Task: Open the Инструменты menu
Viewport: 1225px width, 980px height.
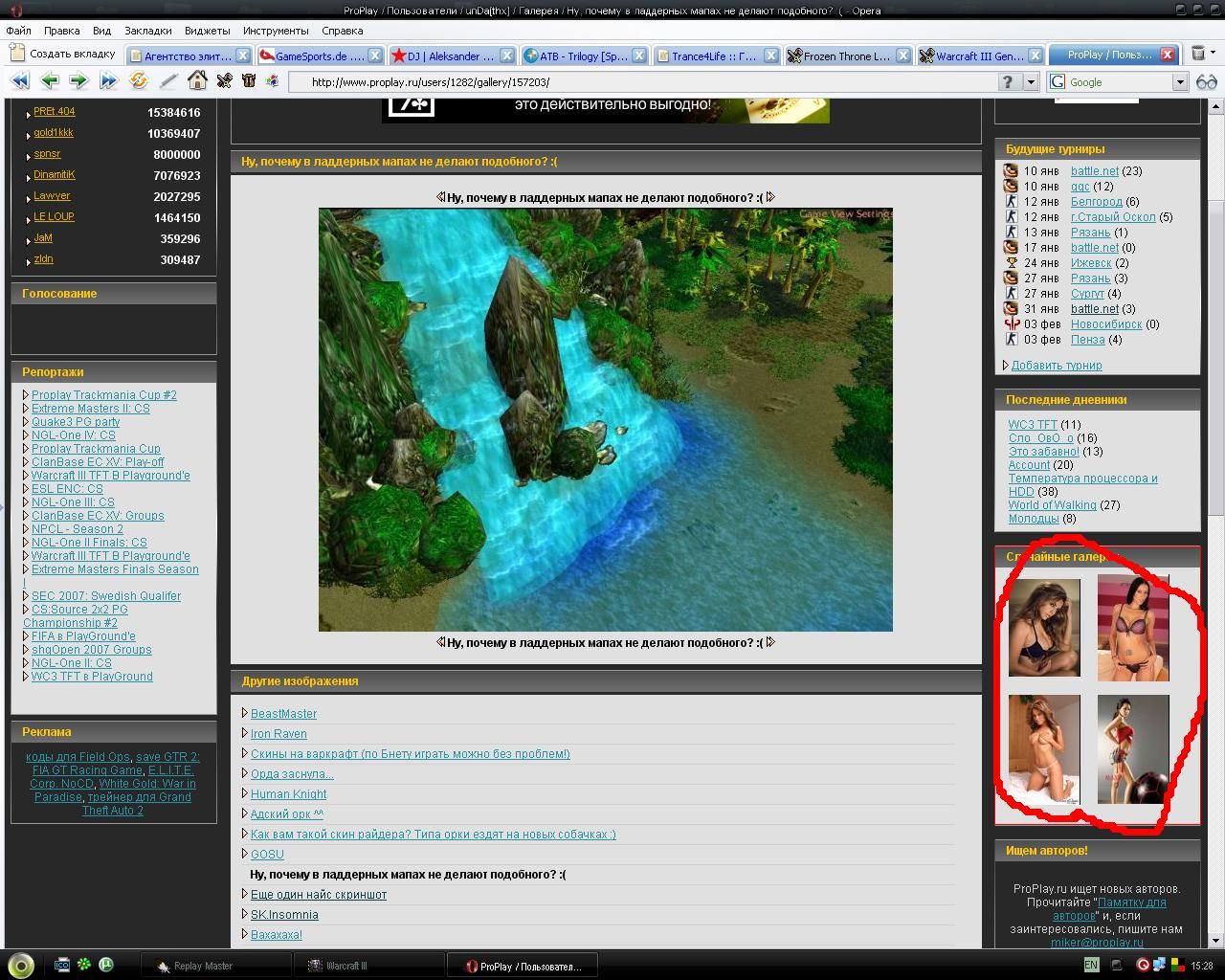Action: 276,31
